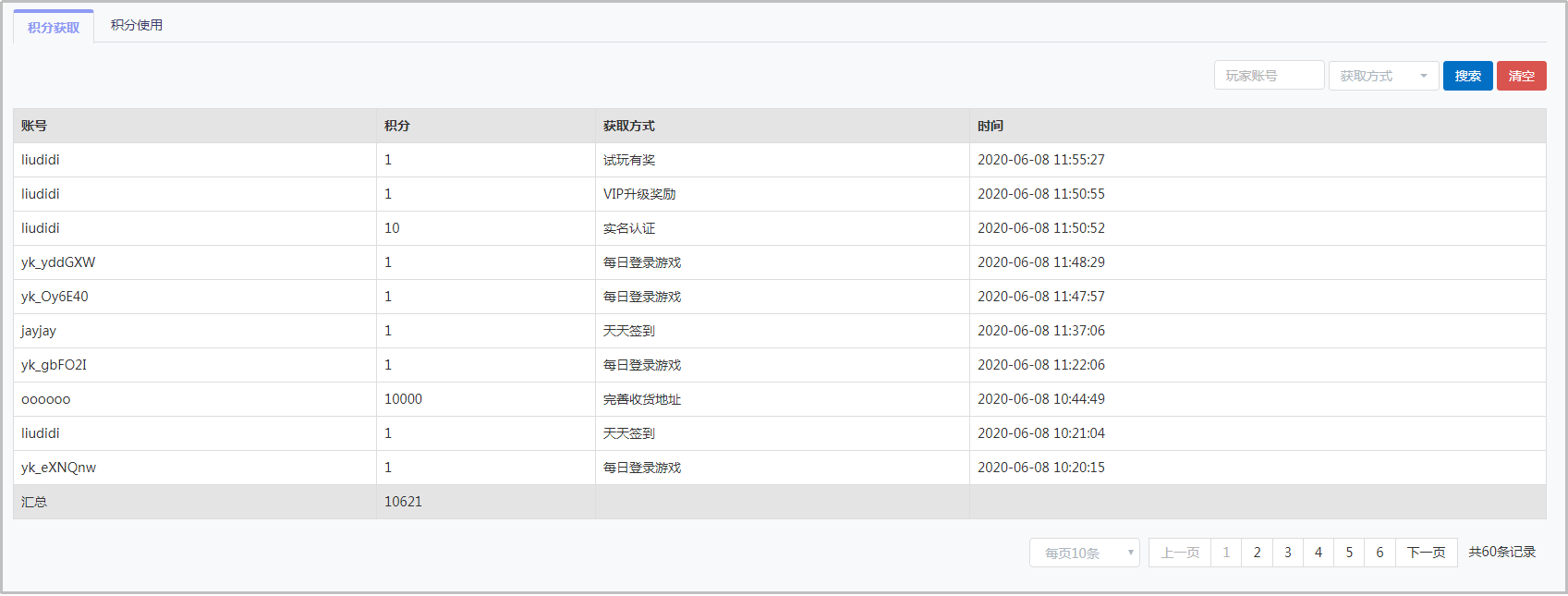The image size is (1568, 596).
Task: Click the timestamp 2020-06-08 11:47:57
Action: point(1041,297)
